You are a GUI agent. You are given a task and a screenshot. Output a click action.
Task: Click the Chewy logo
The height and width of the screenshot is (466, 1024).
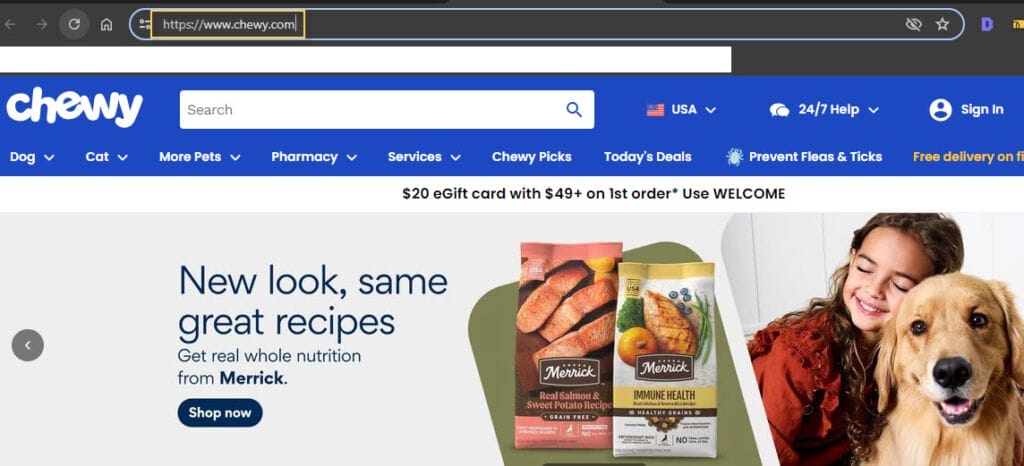coord(74,107)
